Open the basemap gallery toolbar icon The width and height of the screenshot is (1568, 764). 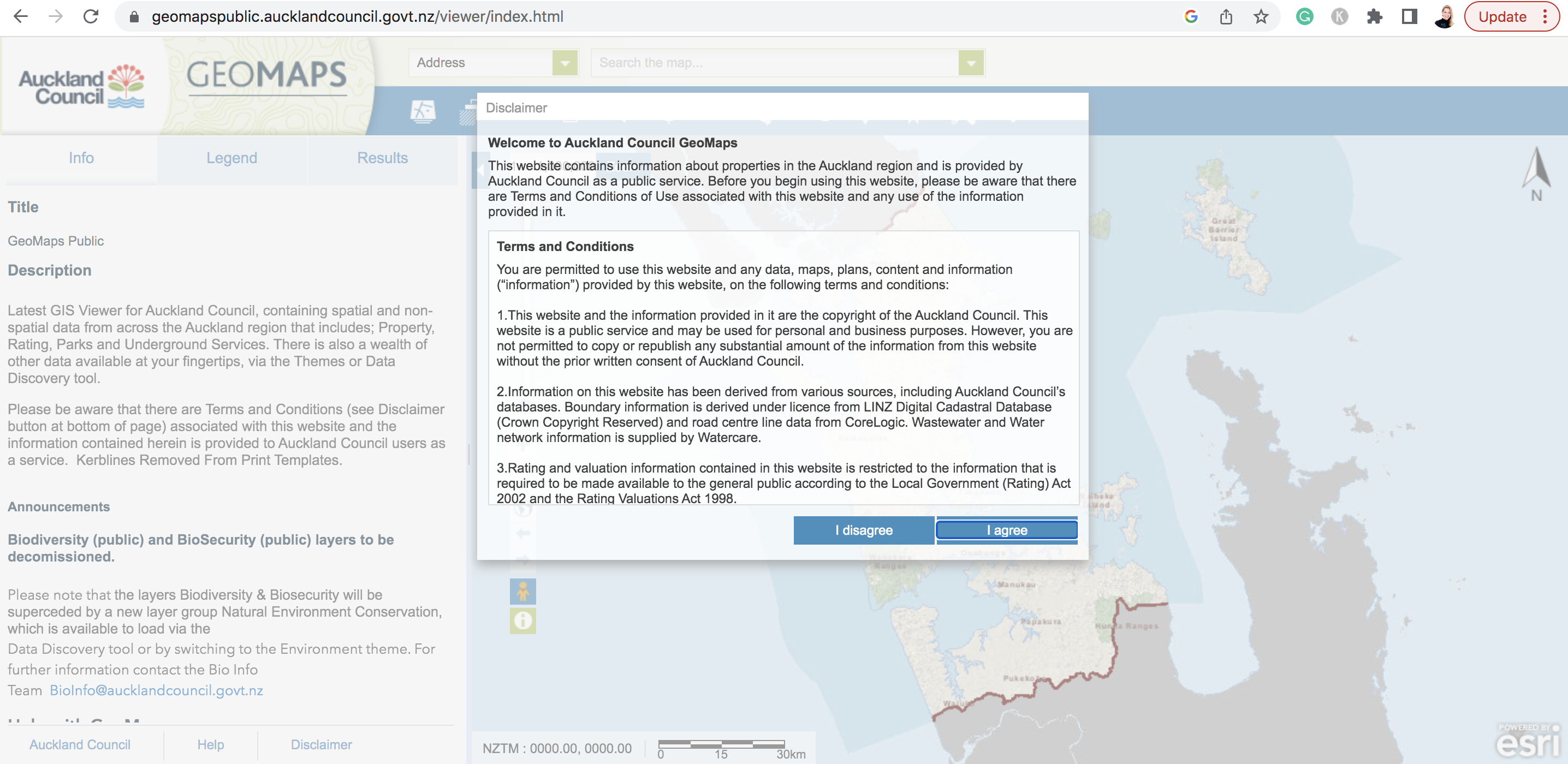(423, 111)
